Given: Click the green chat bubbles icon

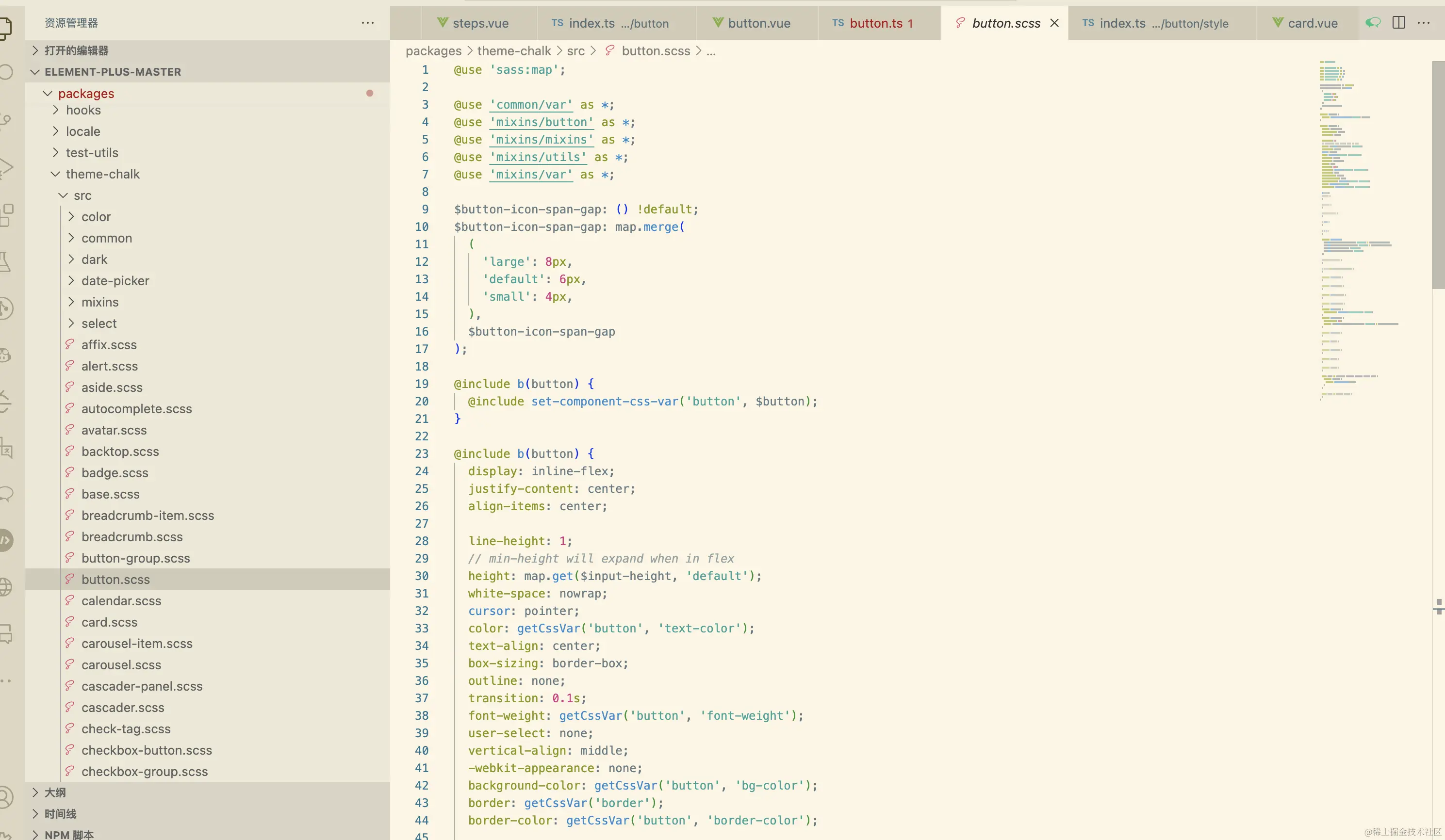Looking at the screenshot, I should pyautogui.click(x=1373, y=23).
